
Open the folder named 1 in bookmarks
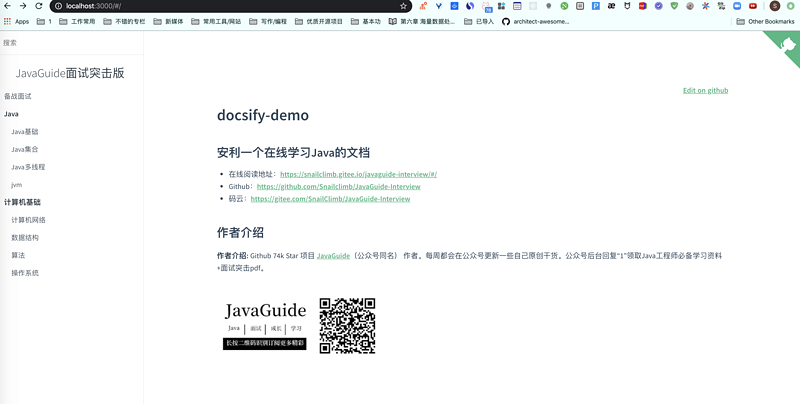(44, 21)
